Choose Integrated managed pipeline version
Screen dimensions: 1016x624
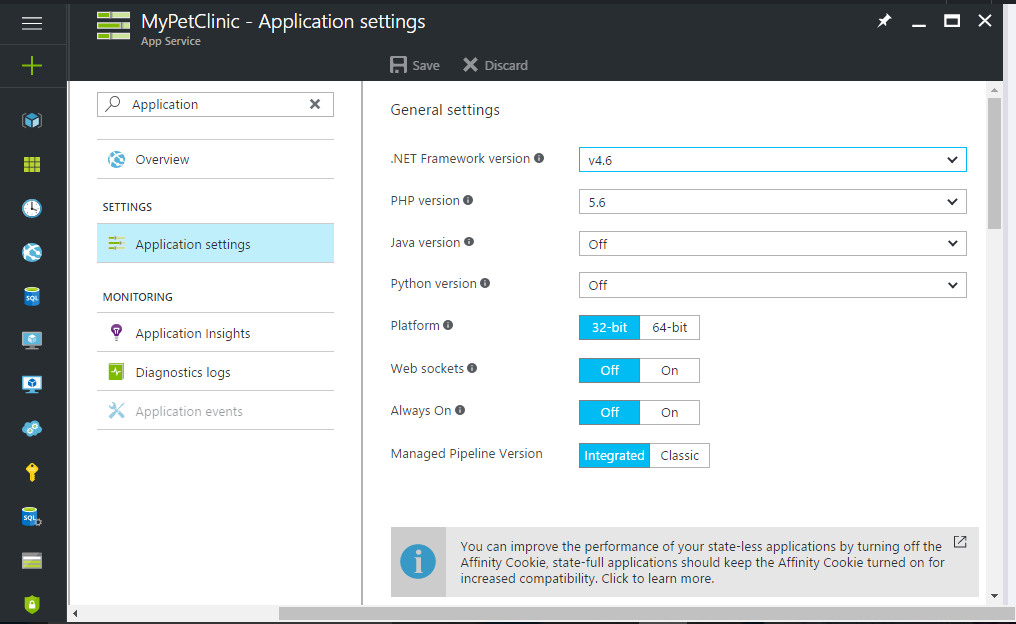[614, 456]
